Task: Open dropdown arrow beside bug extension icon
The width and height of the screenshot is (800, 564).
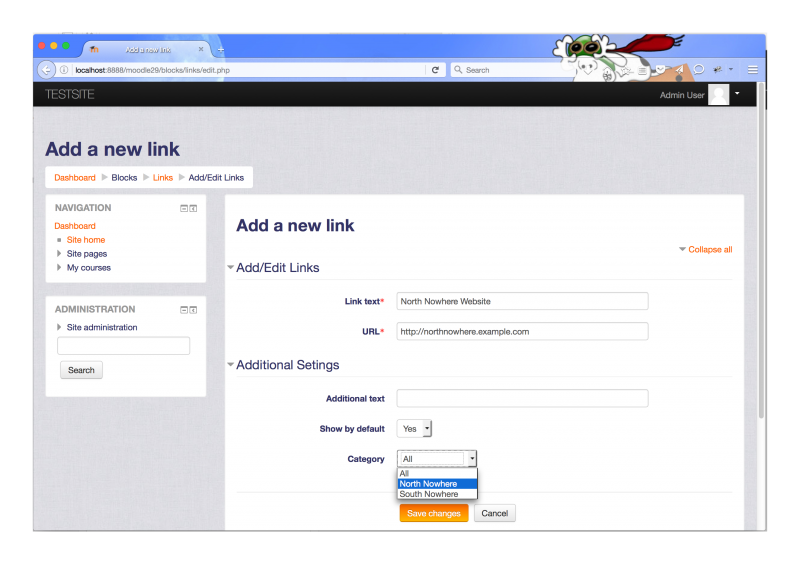Action: (x=731, y=69)
